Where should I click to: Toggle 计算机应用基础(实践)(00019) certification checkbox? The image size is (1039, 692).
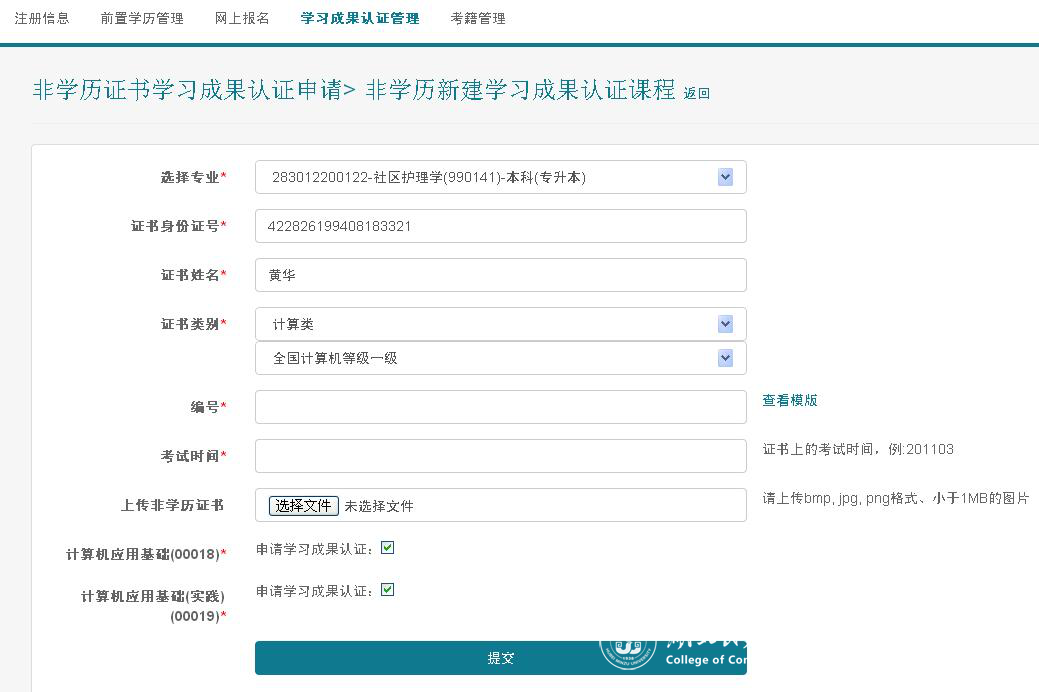388,590
